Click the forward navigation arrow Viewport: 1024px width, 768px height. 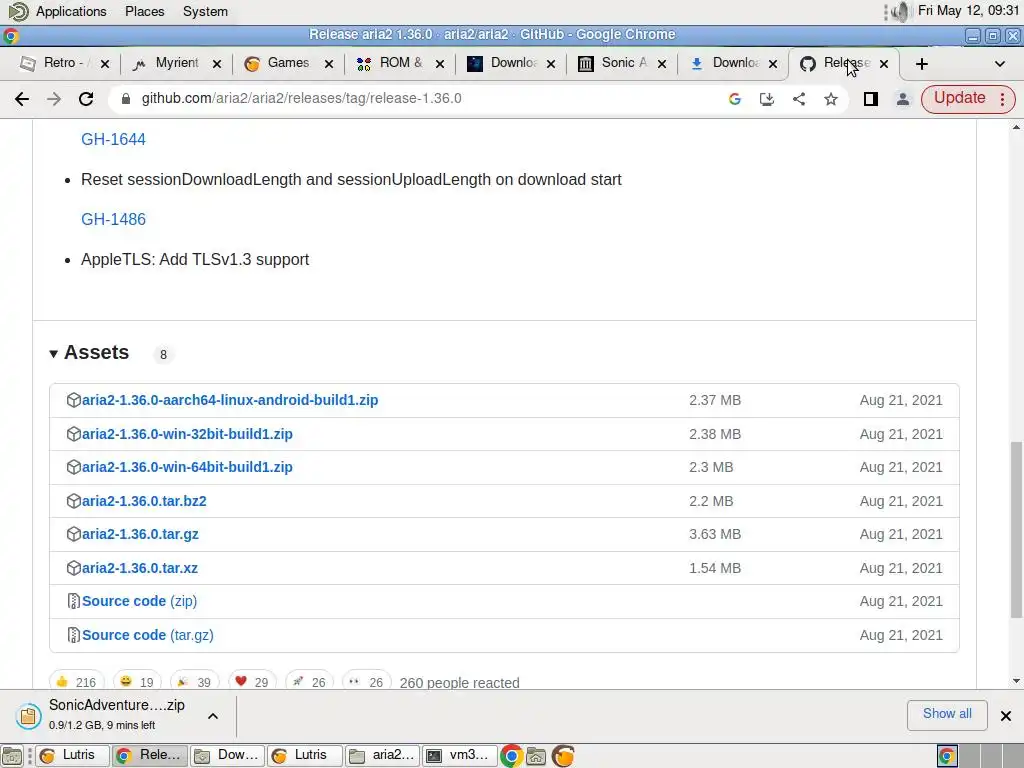coord(54,99)
